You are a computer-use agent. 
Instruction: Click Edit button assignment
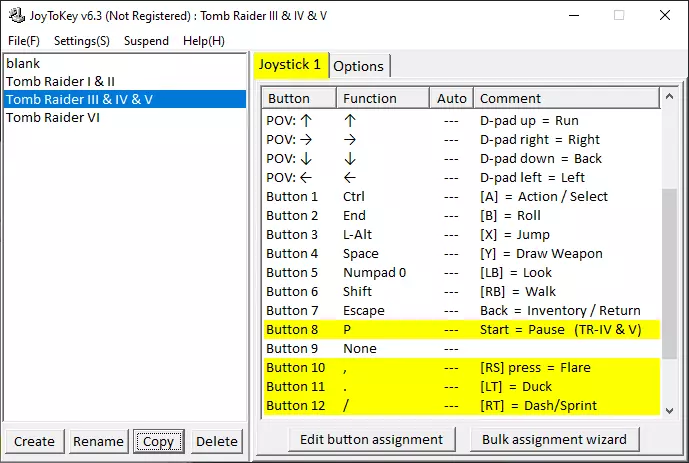pyautogui.click(x=372, y=439)
